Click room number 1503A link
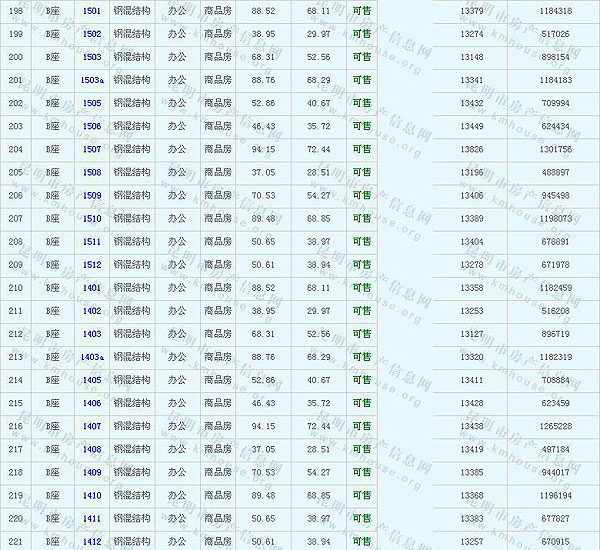Screen dimensions: 600x550 coord(92,80)
